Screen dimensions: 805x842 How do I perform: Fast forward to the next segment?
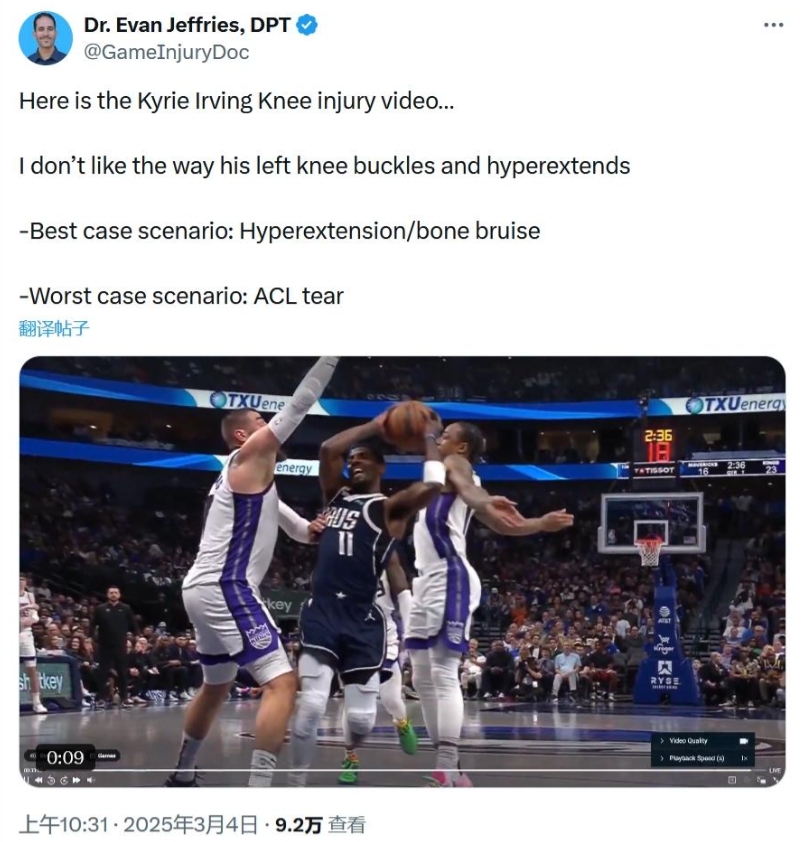(x=76, y=779)
